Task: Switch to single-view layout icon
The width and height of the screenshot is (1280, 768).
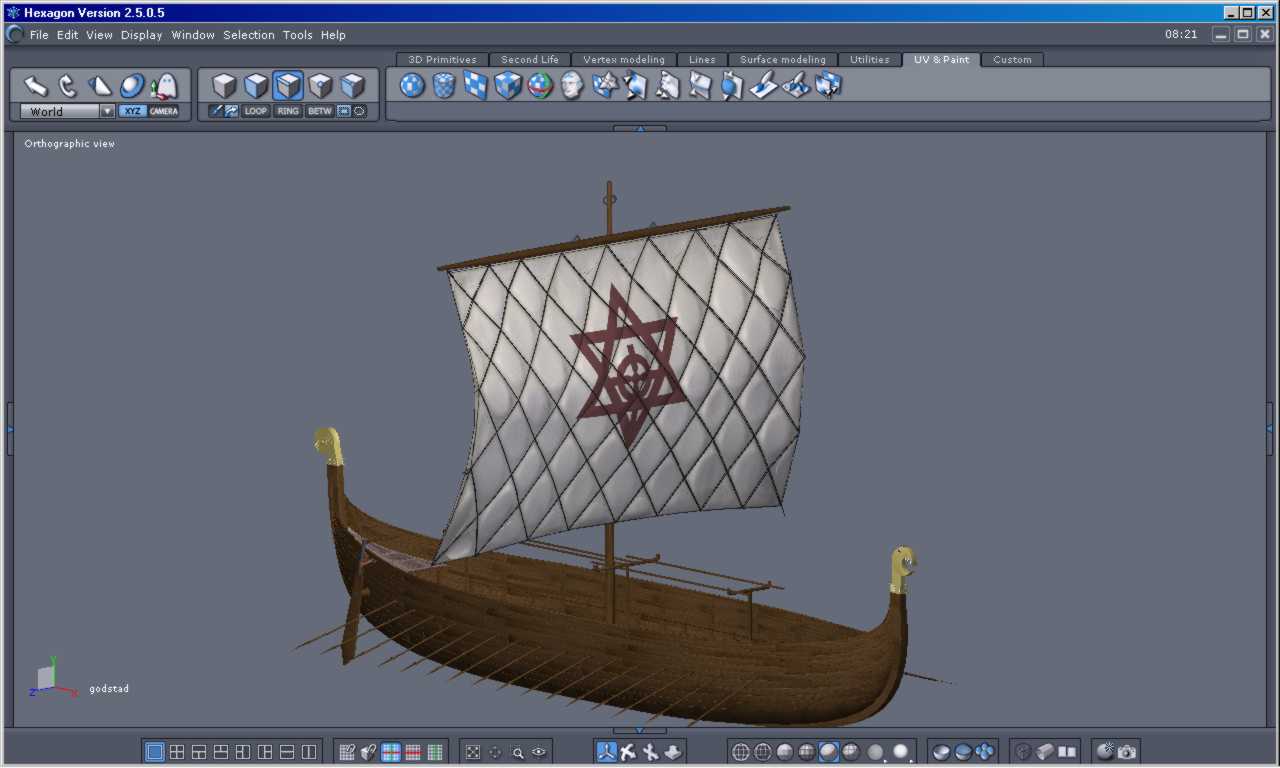Action: click(155, 752)
